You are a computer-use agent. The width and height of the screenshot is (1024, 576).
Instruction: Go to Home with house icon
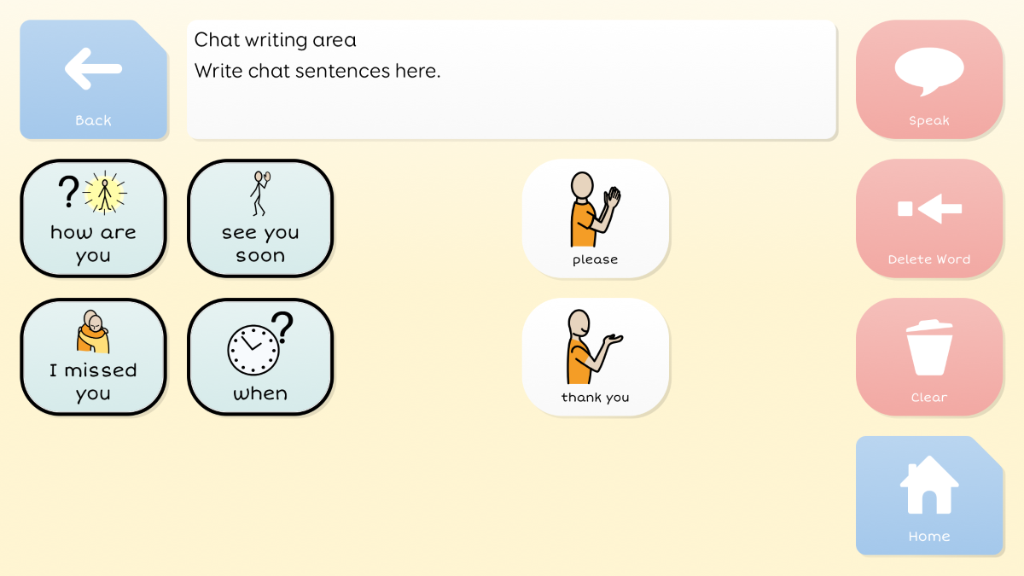point(929,496)
